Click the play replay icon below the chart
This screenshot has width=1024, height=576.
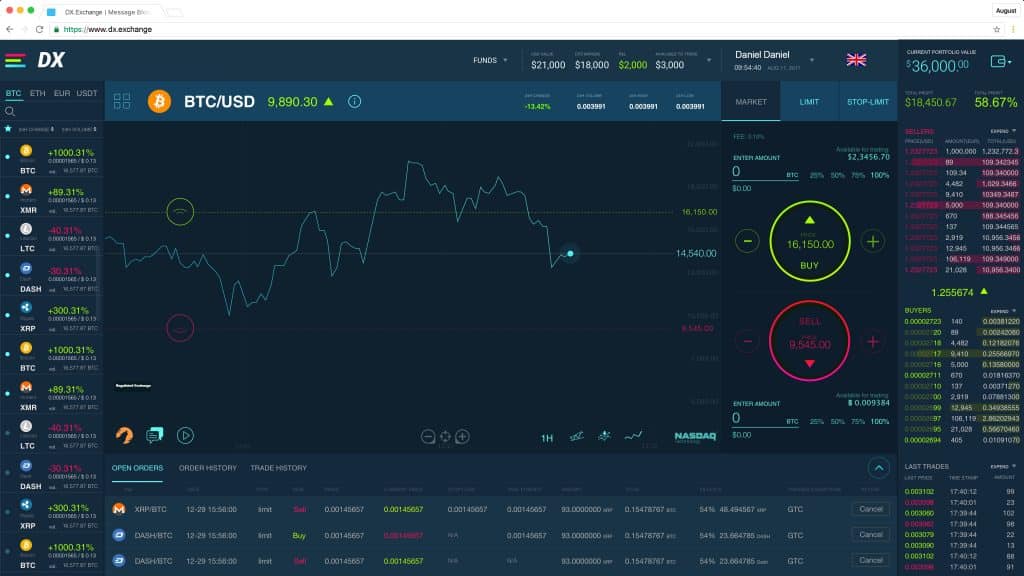point(186,435)
